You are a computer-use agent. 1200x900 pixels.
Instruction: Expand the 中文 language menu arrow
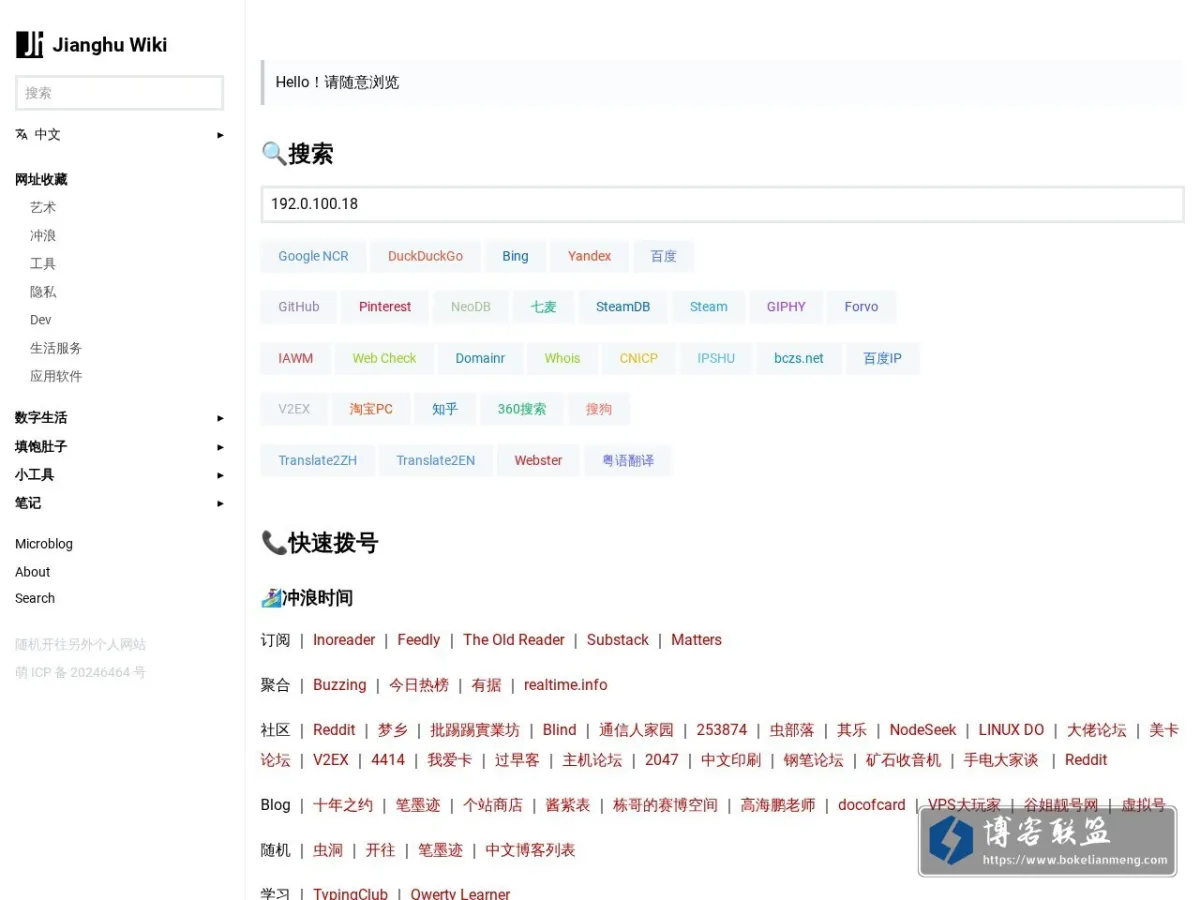[x=220, y=135]
